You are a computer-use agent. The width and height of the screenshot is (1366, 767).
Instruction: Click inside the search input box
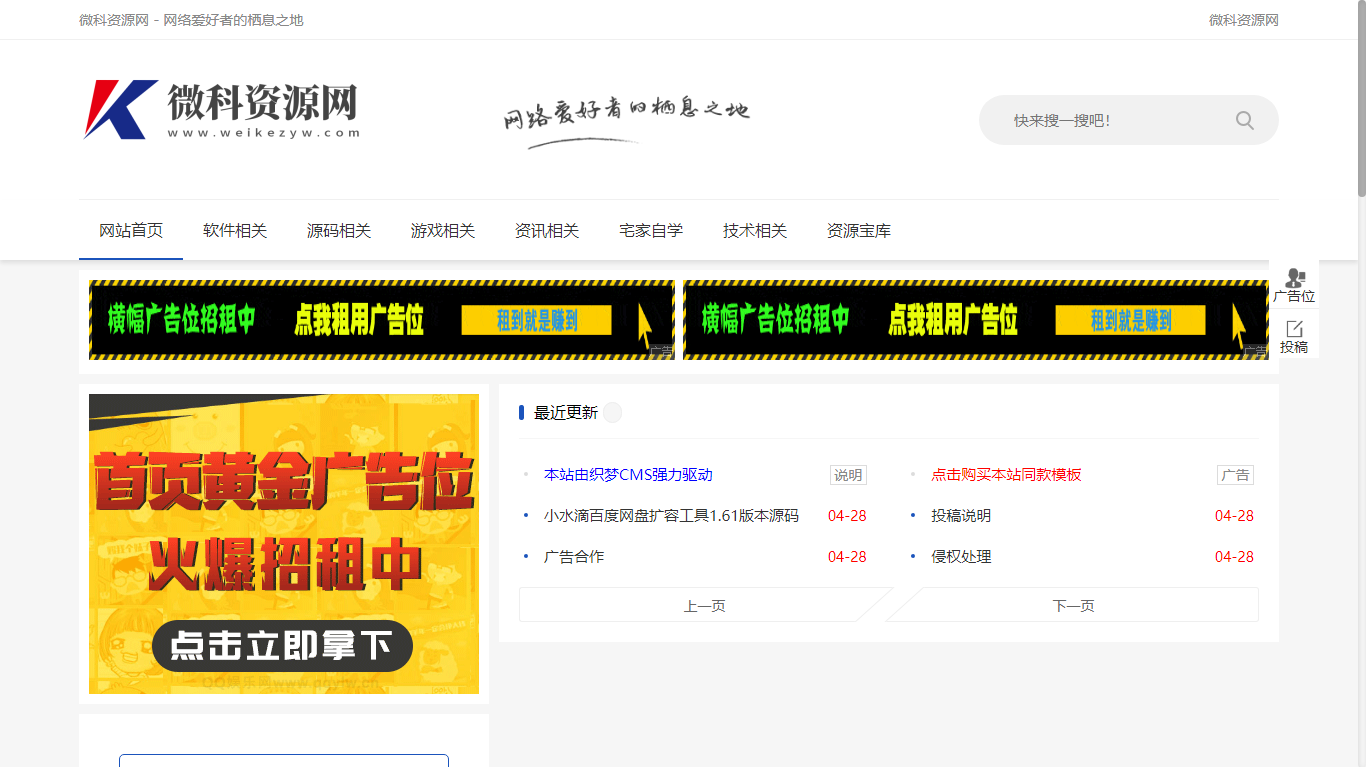click(x=1100, y=119)
